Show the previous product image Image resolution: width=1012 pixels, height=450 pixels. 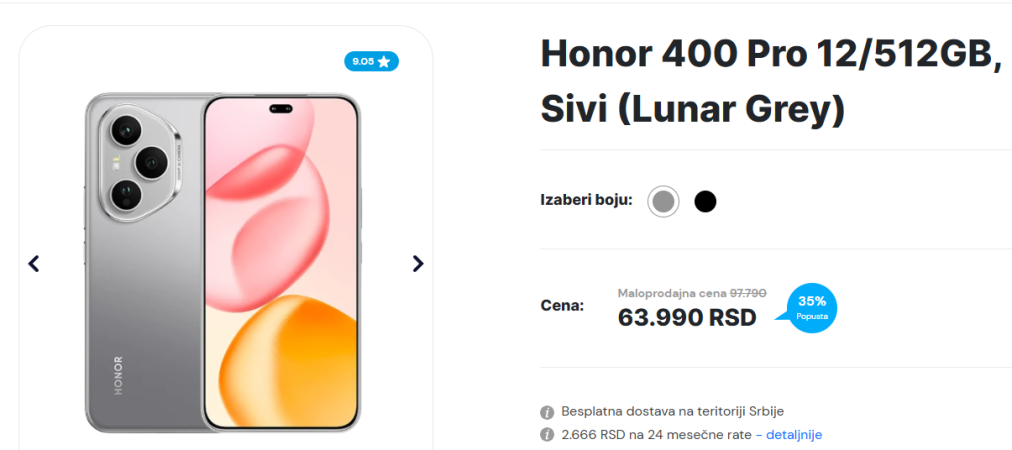pos(34,263)
